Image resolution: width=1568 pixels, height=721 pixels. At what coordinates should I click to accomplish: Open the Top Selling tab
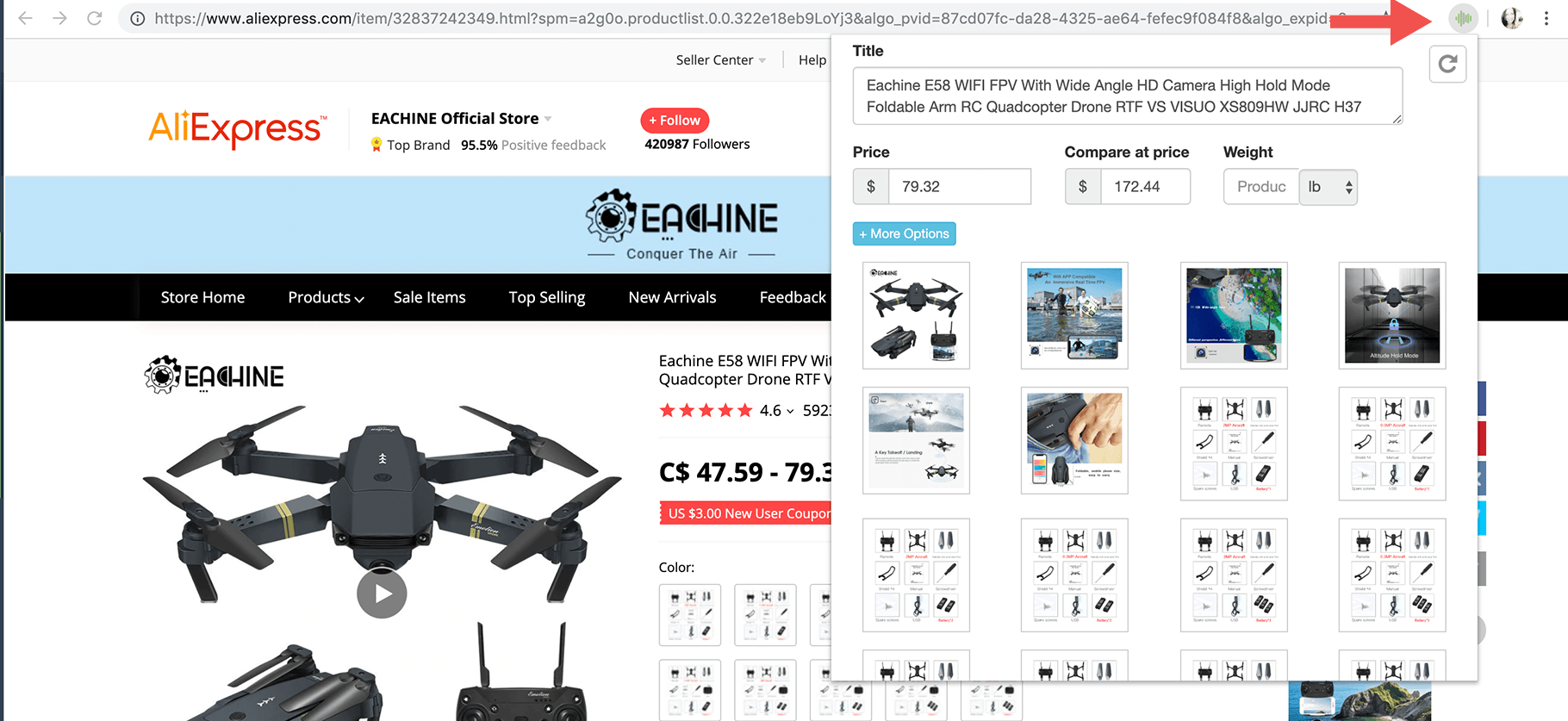click(x=547, y=297)
